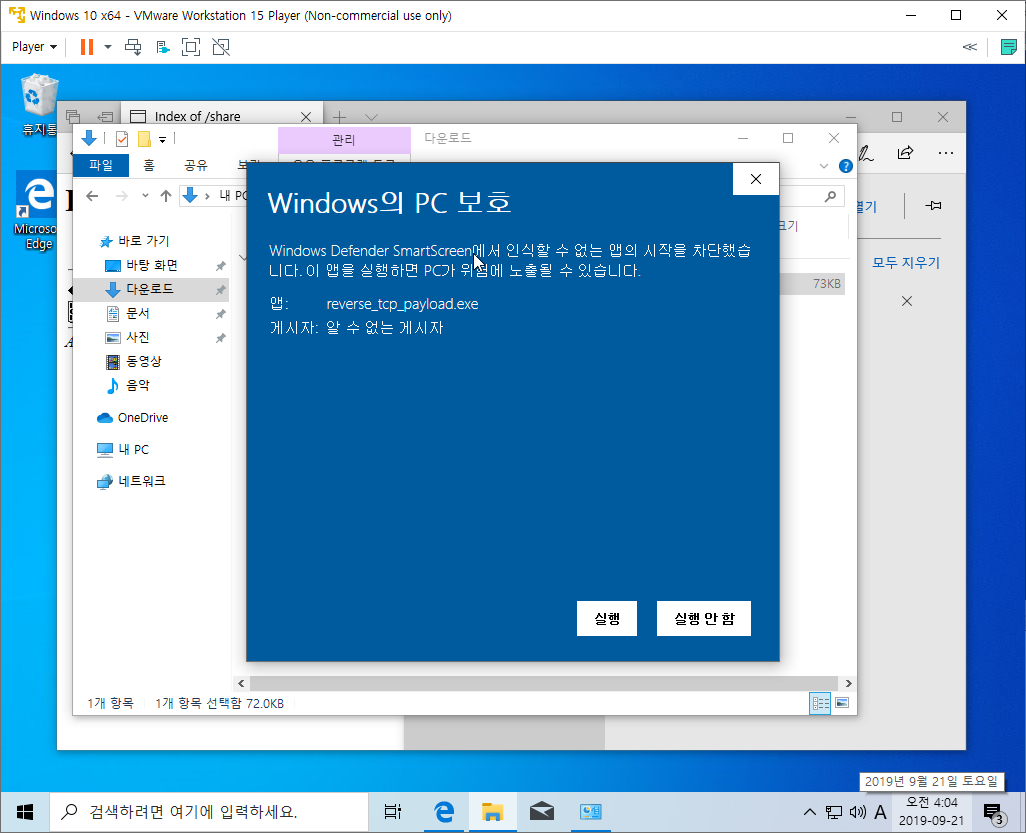Collapse the VMware toolbar with double chevron icon
The height and width of the screenshot is (833, 1026).
(x=970, y=47)
